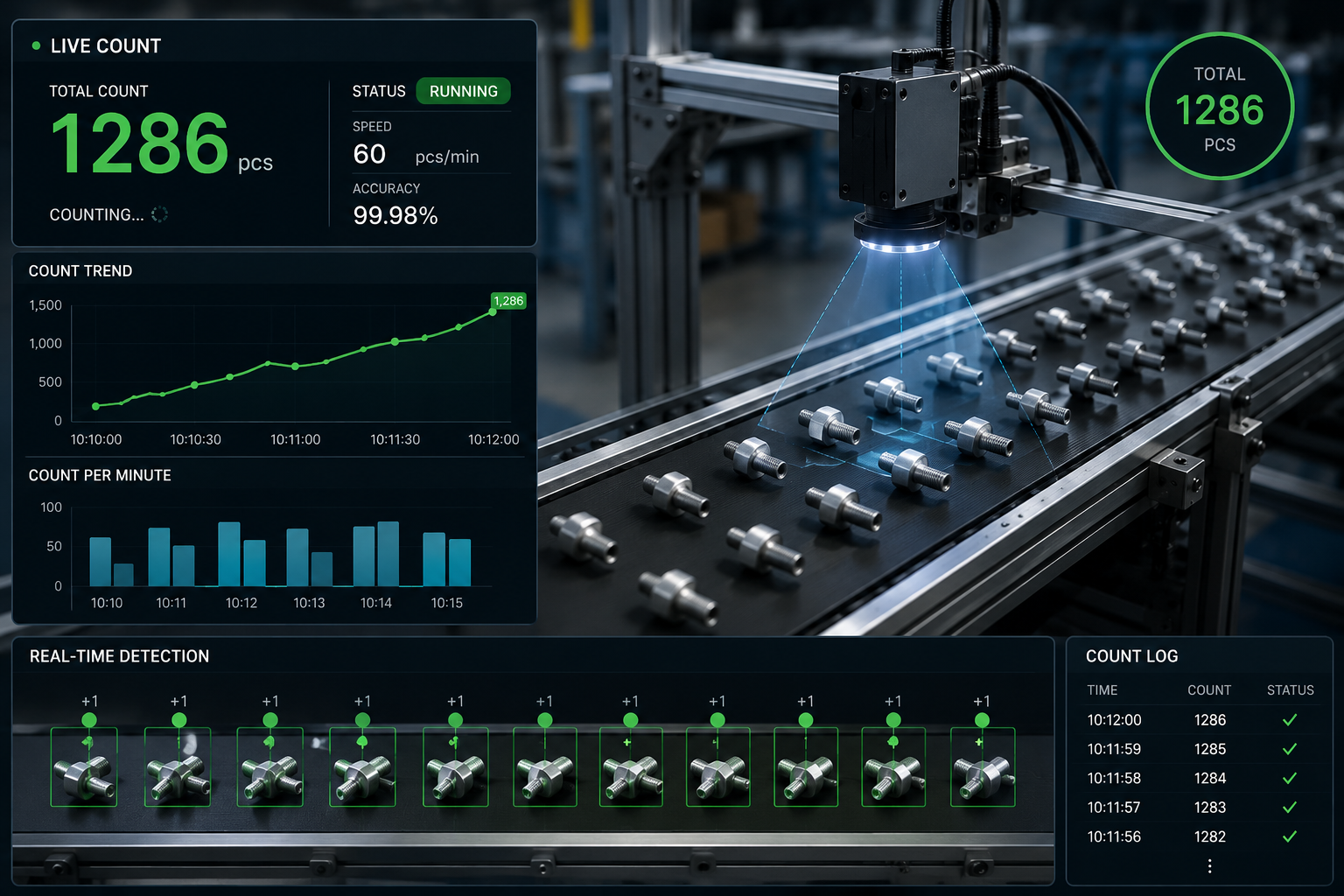The height and width of the screenshot is (896, 1344).
Task: Click the spinner icon next to COUNTING...
Action: (x=159, y=214)
